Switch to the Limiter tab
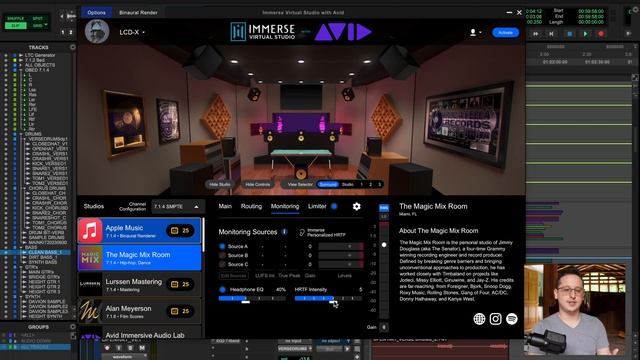640x360 pixels. pyautogui.click(x=317, y=207)
